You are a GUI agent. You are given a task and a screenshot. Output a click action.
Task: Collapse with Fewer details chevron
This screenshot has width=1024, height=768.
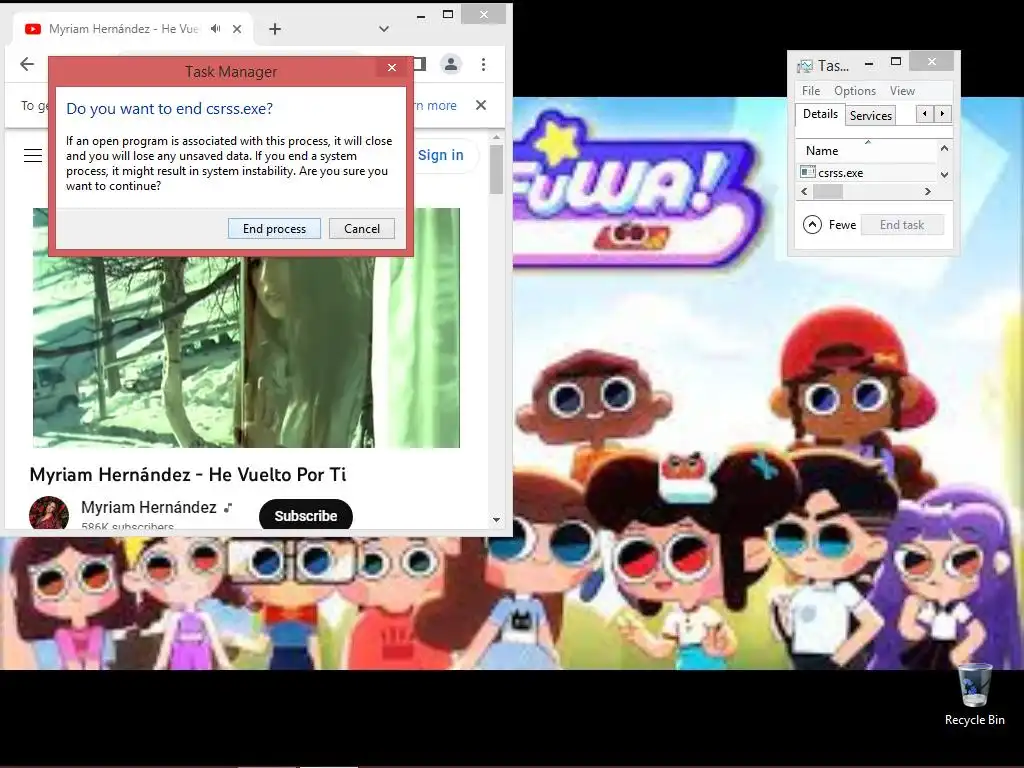coord(812,225)
